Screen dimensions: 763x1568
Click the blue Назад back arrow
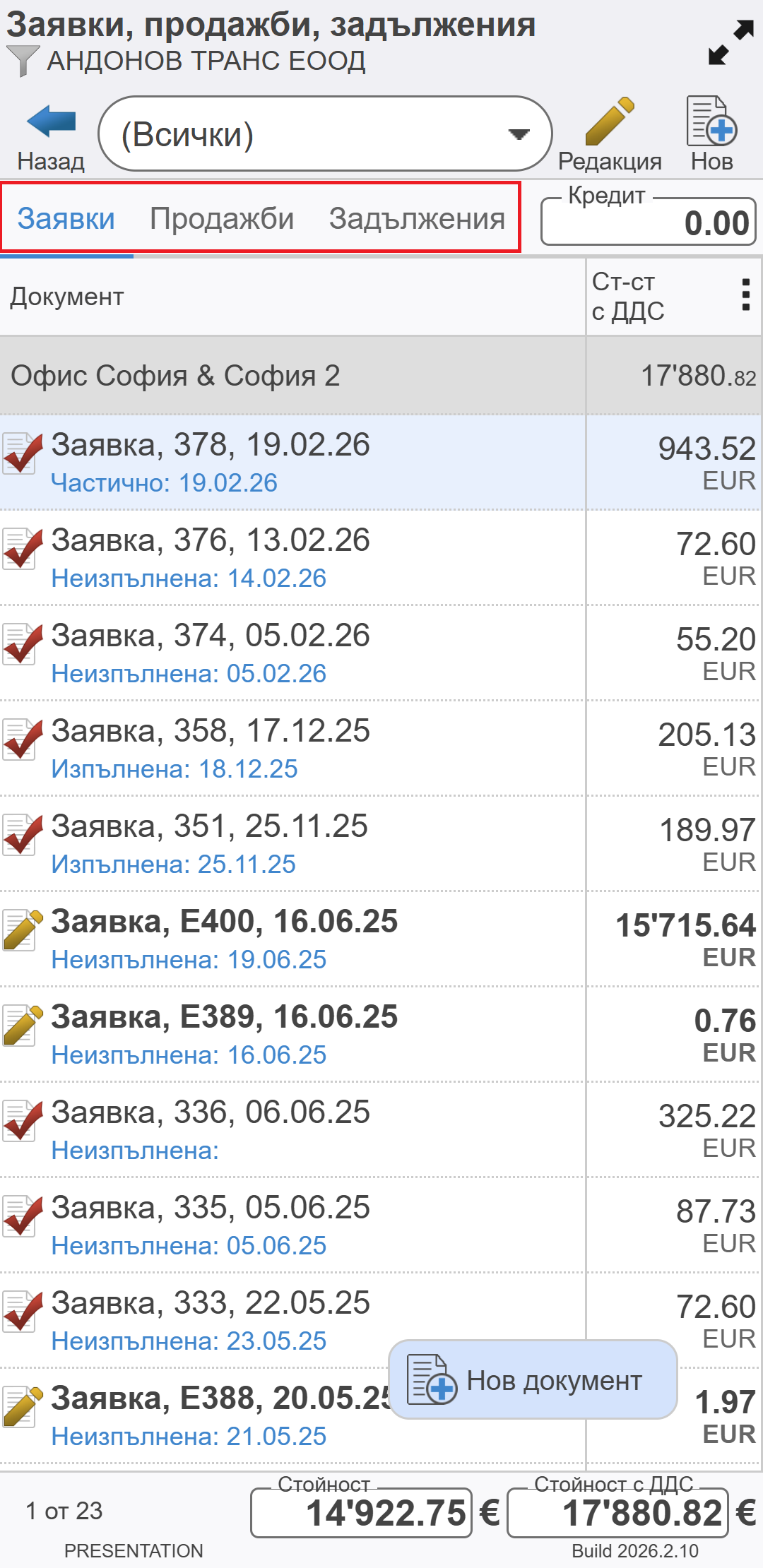tap(51, 123)
